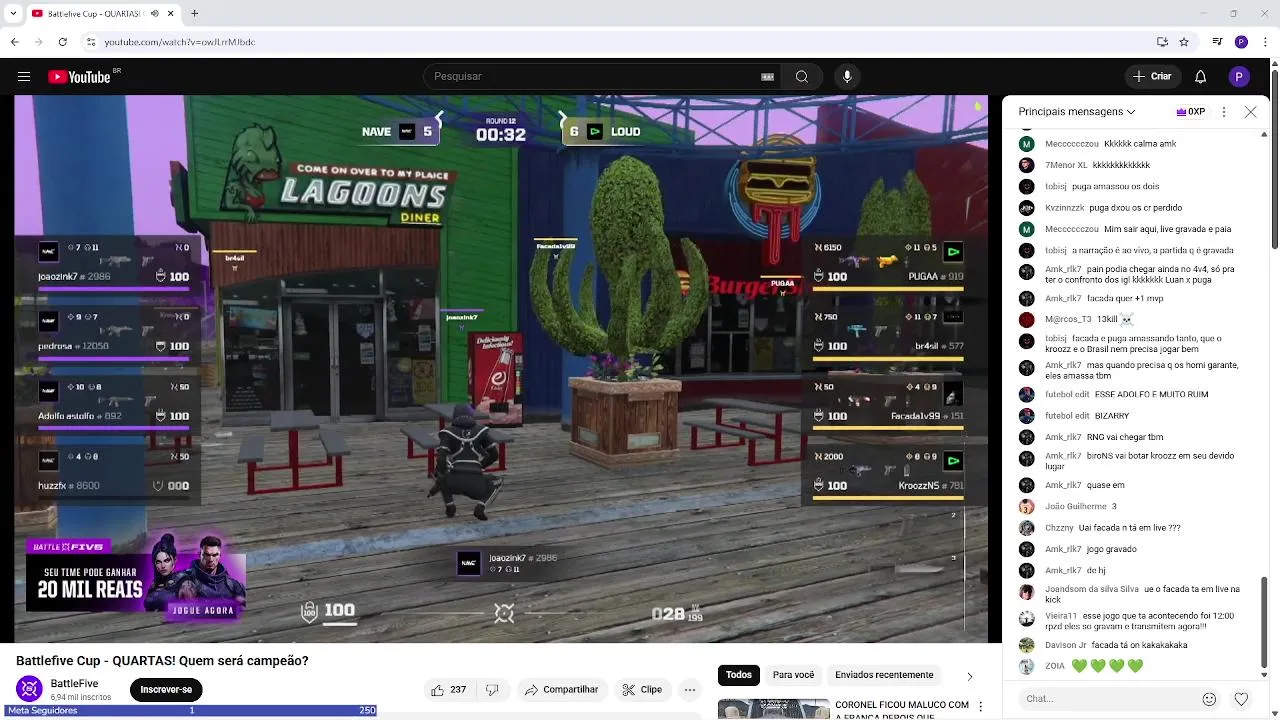The height and width of the screenshot is (720, 1280).
Task: Open the YouTube account avatar menu
Action: click(1239, 77)
